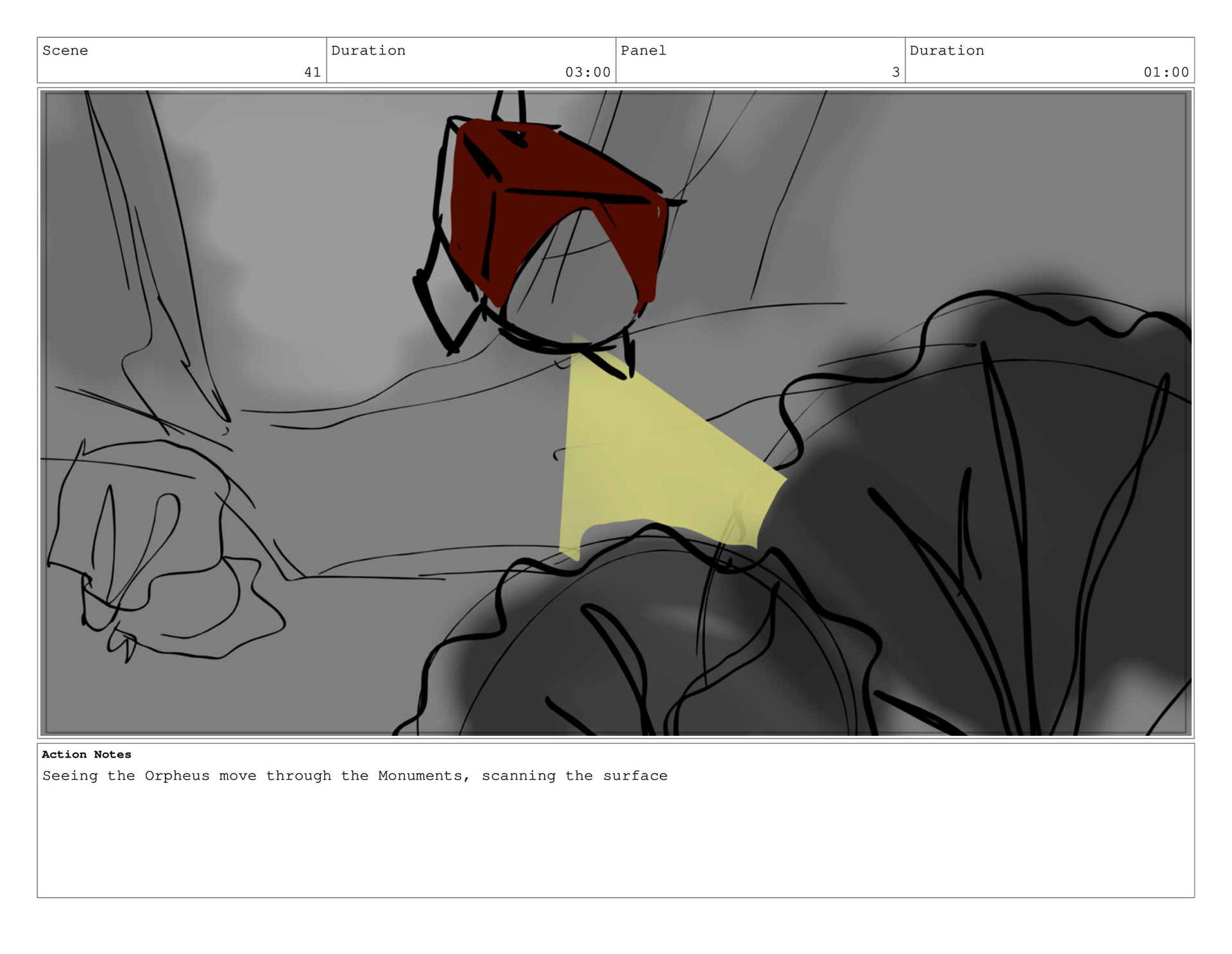The width and height of the screenshot is (1232, 954).
Task: Click the panel duration value 01:00
Action: (x=1165, y=72)
